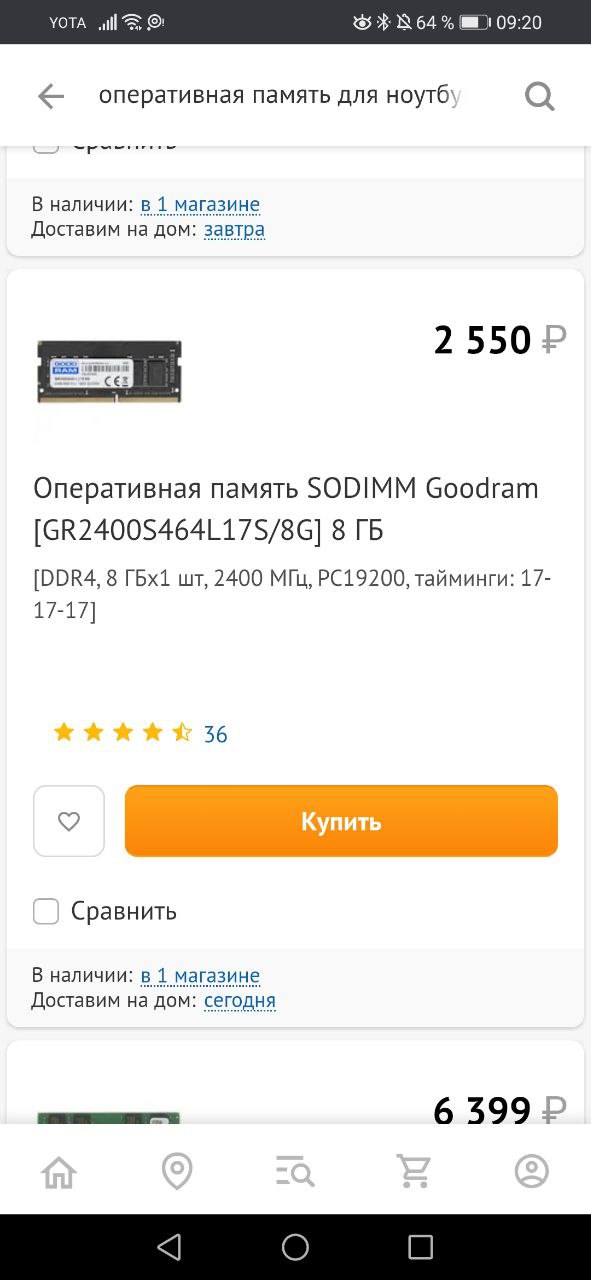Open the catalog search icon in the bottom bar
This screenshot has height=1280, width=591.
[x=295, y=1171]
